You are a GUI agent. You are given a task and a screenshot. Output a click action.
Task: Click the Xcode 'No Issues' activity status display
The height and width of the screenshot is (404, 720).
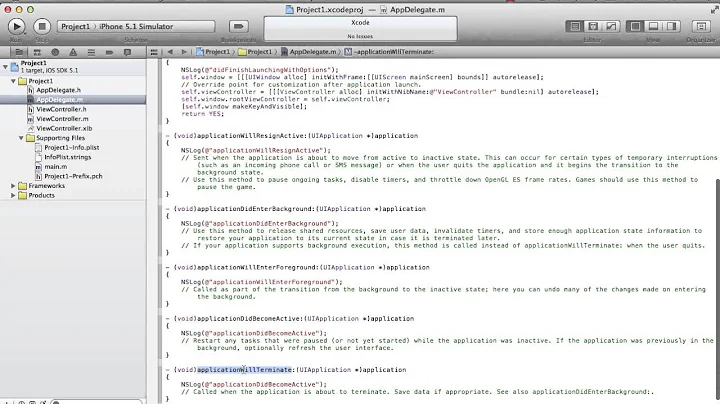(360, 29)
